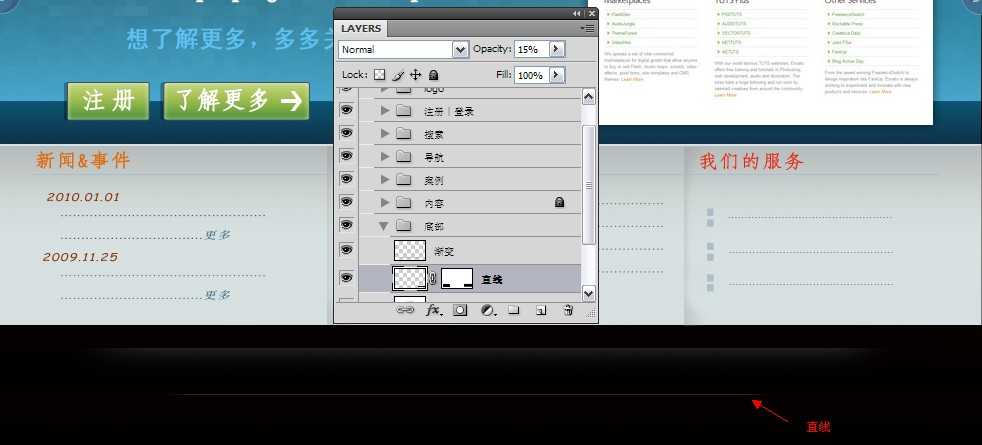Hide the 渐变 layer via eye icon
Screen dimensions: 982x445
tap(346, 250)
